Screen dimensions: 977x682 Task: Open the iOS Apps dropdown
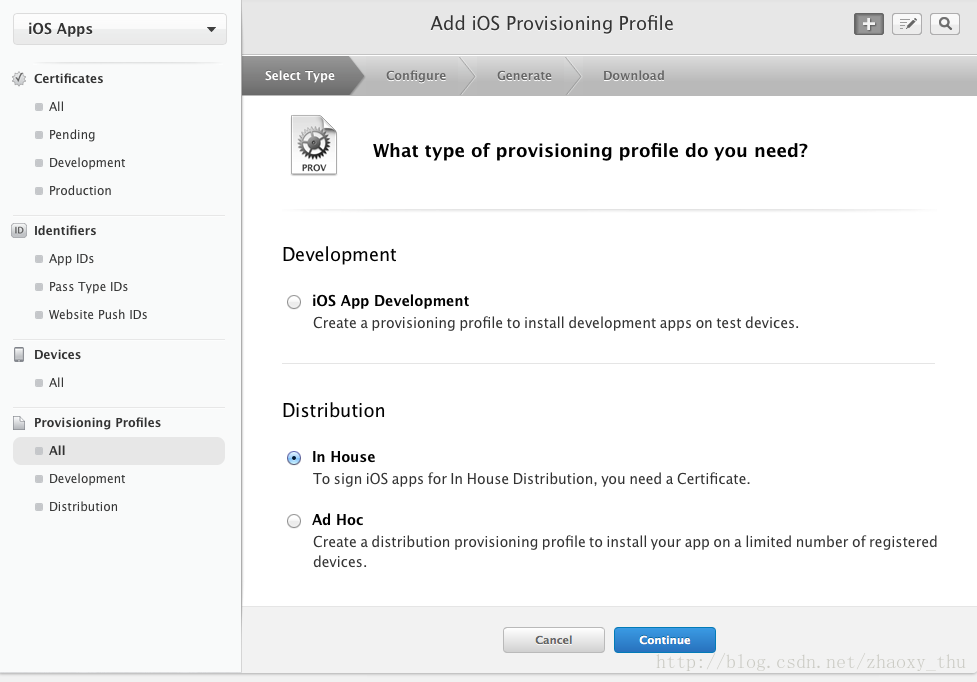point(120,29)
